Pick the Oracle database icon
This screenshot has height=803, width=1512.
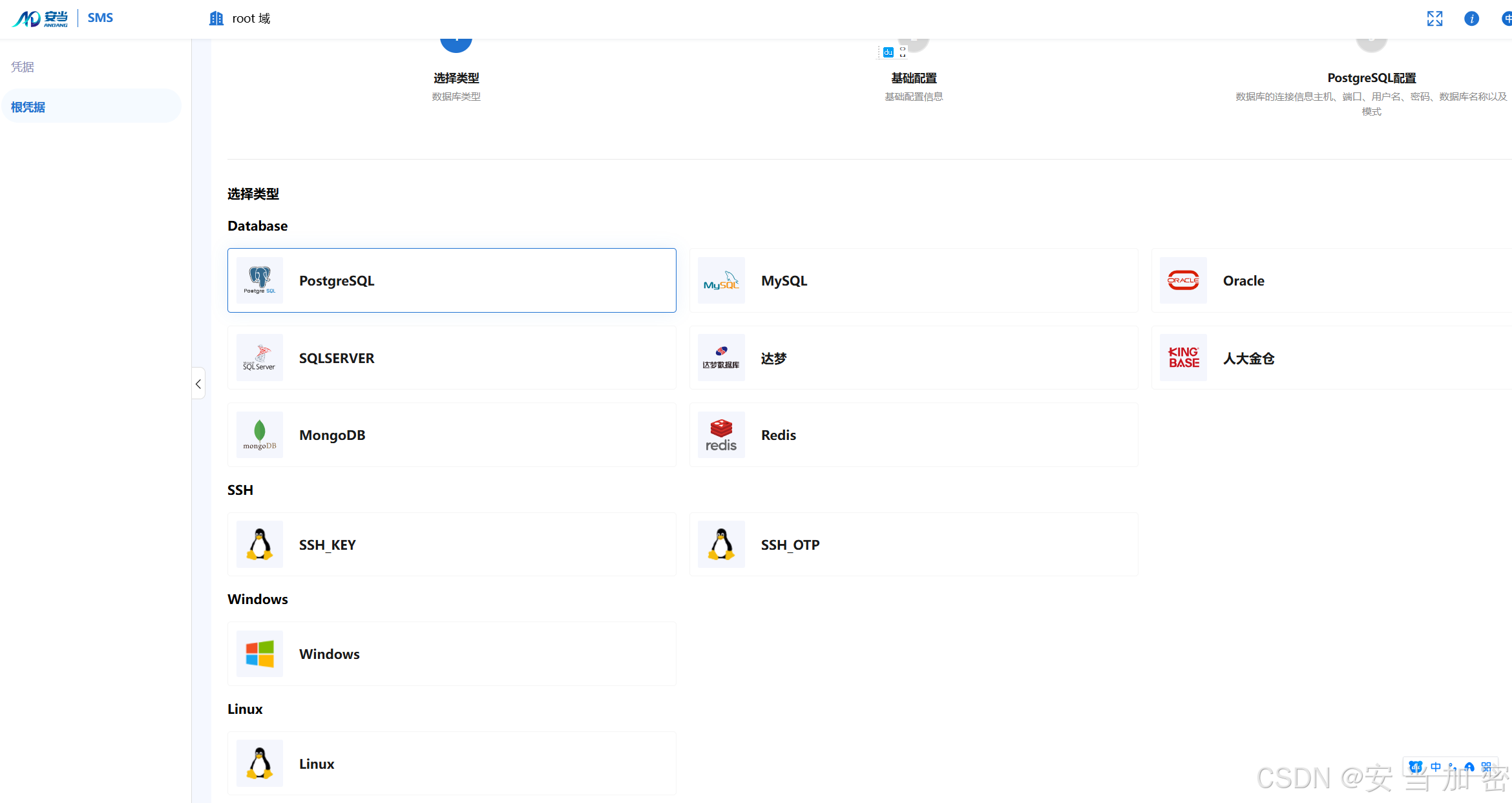[1183, 280]
